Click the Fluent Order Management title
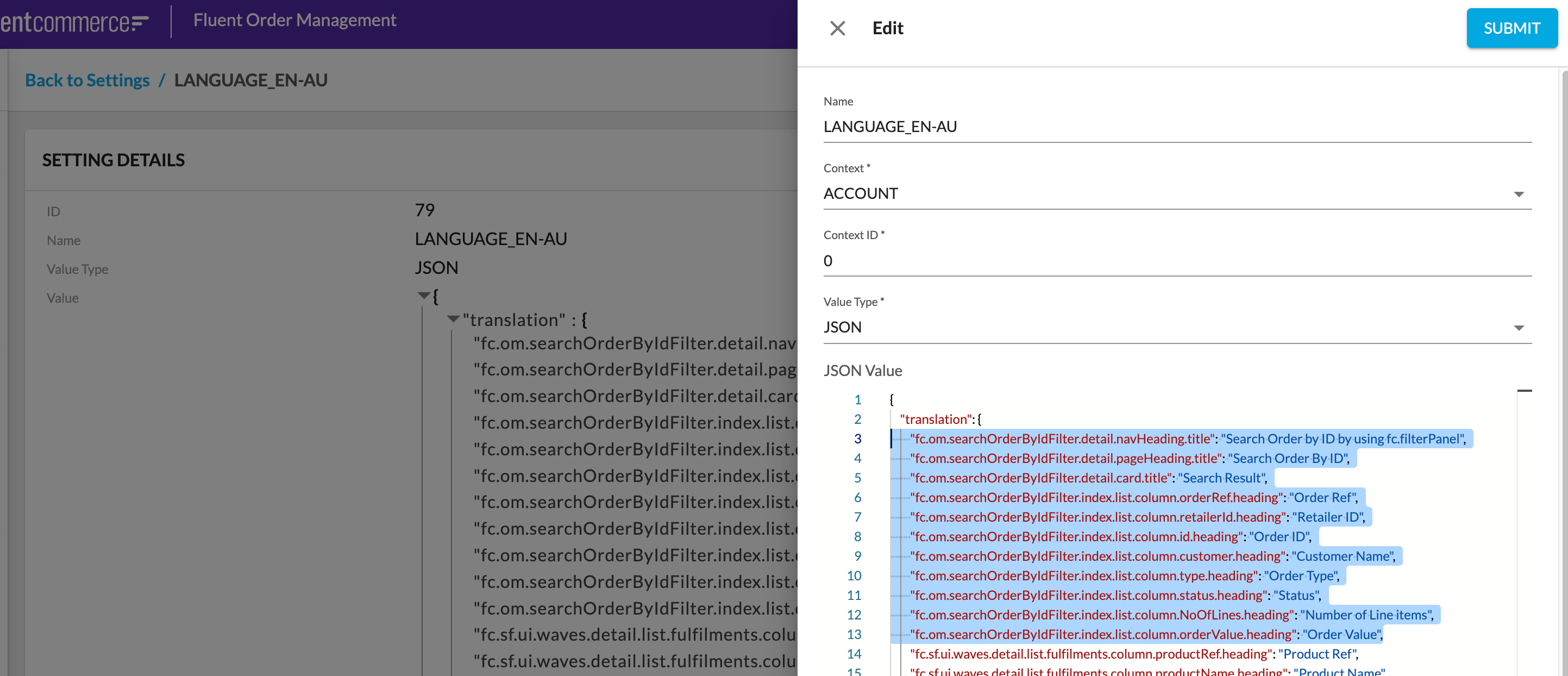 294,20
